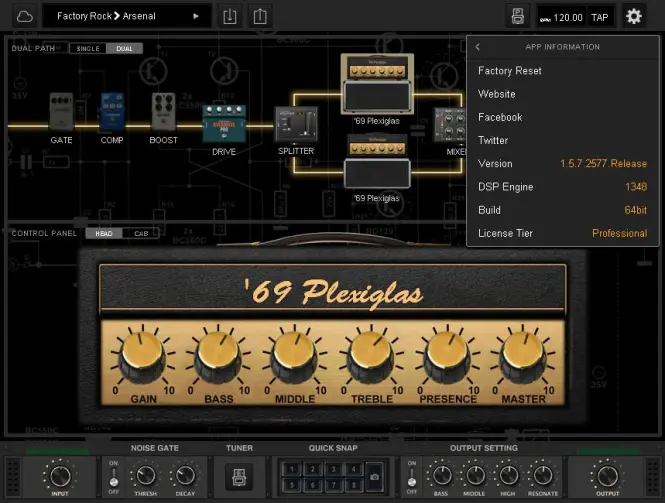Show the CAB control panel
The image size is (665, 503).
(141, 233)
